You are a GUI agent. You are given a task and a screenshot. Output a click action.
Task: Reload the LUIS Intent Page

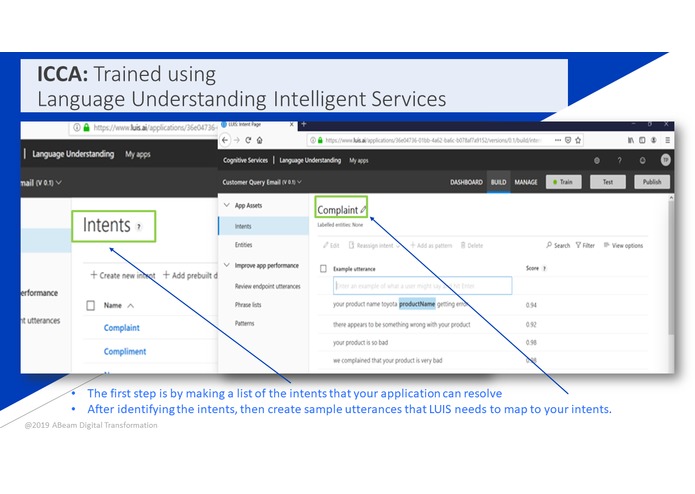click(x=248, y=140)
